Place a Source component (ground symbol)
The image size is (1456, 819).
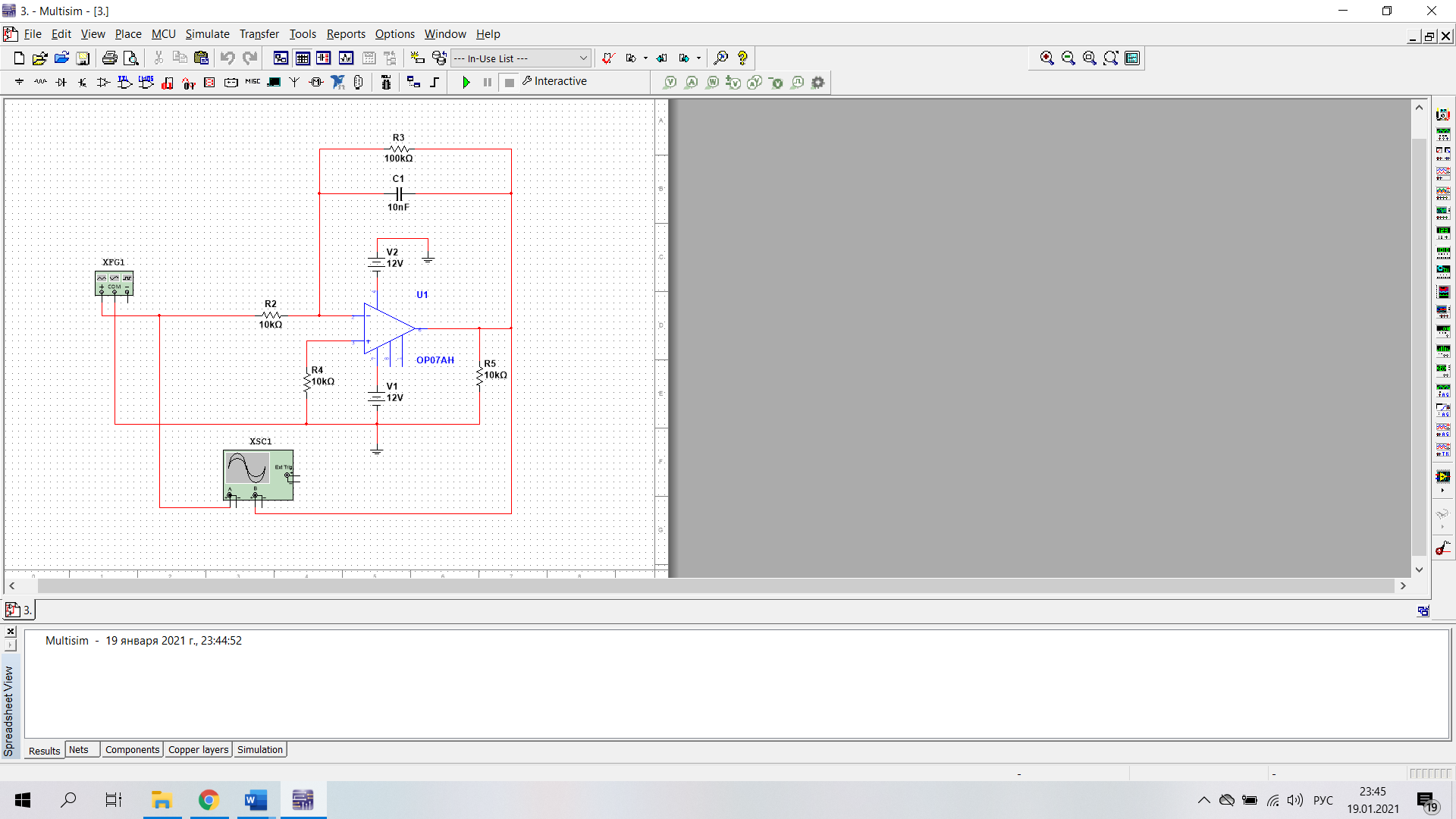19,82
